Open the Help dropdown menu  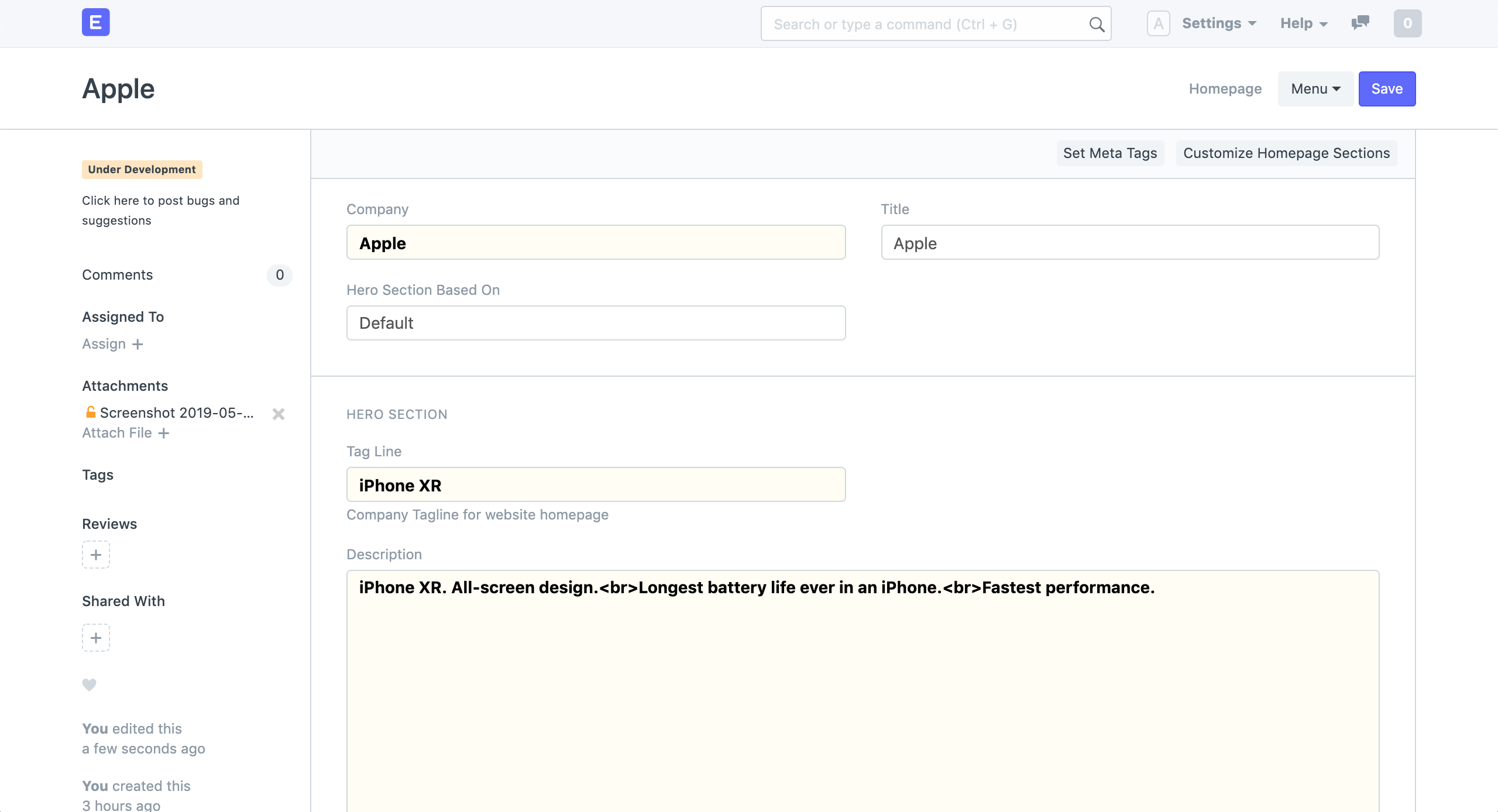(1304, 23)
